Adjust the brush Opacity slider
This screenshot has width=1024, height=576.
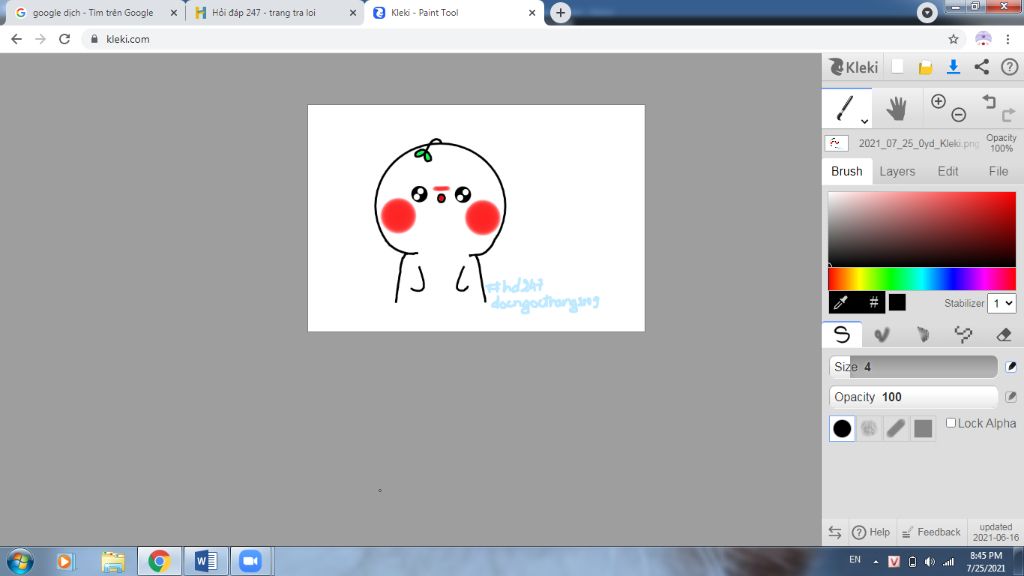[x=913, y=396]
